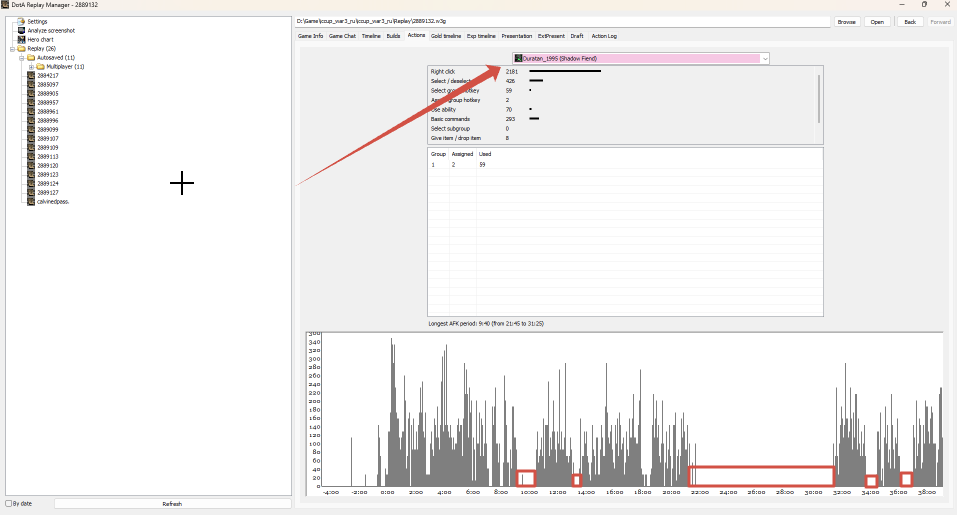Click the calvinedpass replay icon
The height and width of the screenshot is (515, 957).
point(31,201)
